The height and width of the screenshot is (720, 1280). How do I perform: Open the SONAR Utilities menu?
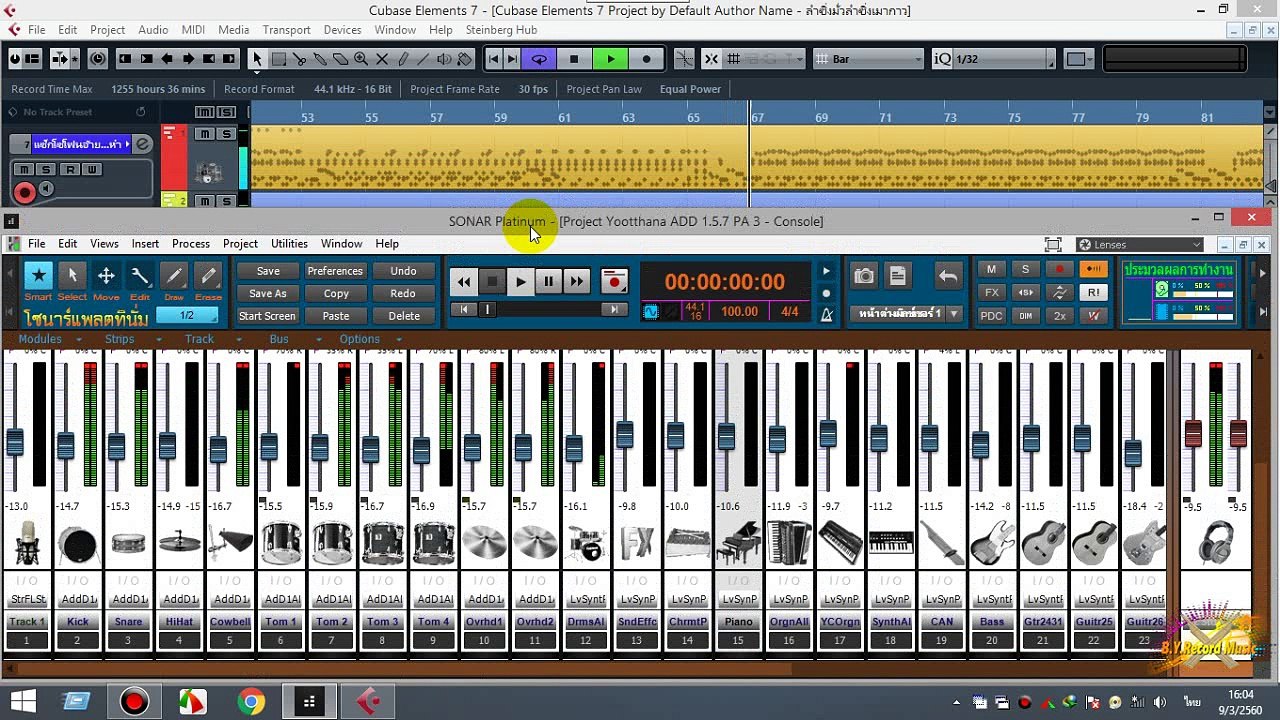point(289,244)
